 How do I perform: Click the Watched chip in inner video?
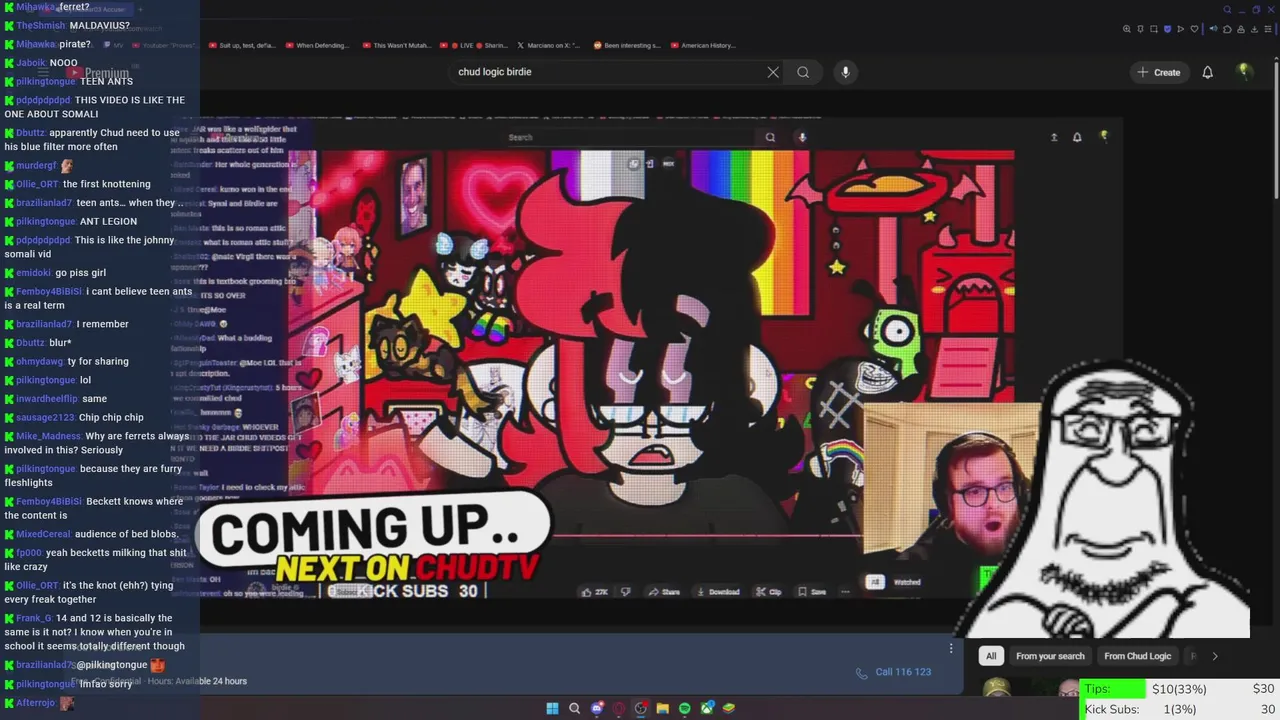907,582
